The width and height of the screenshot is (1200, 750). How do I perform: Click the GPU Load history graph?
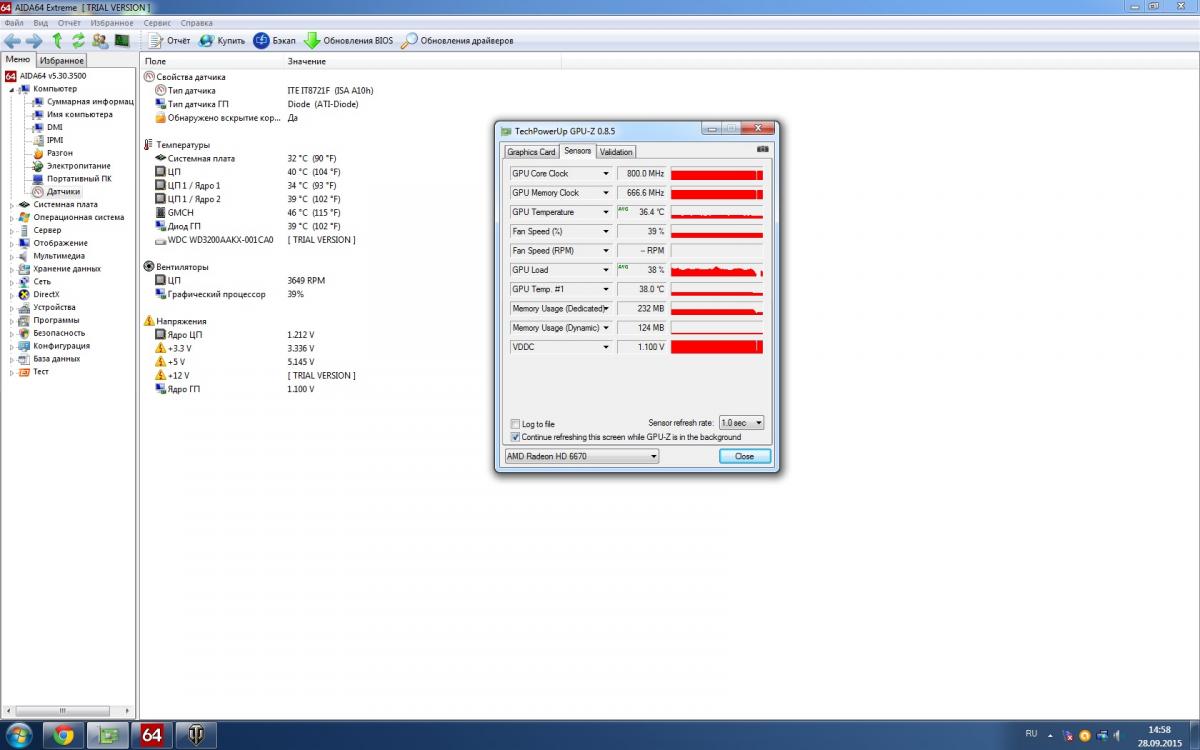[x=717, y=270]
